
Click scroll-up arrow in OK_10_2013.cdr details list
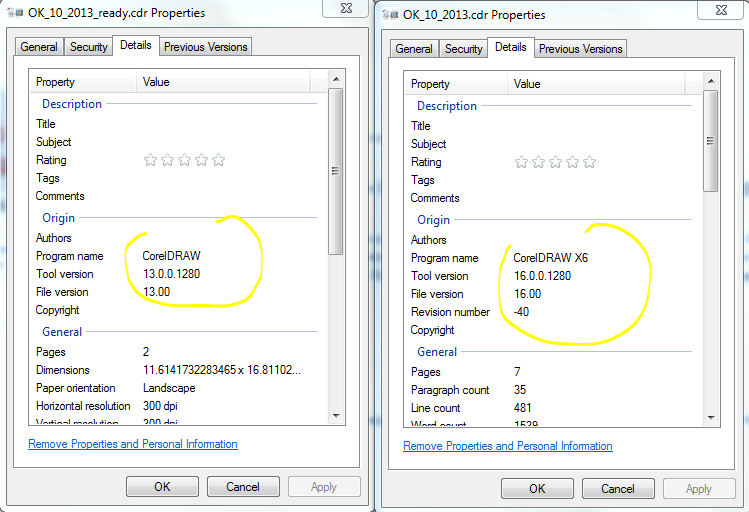711,81
